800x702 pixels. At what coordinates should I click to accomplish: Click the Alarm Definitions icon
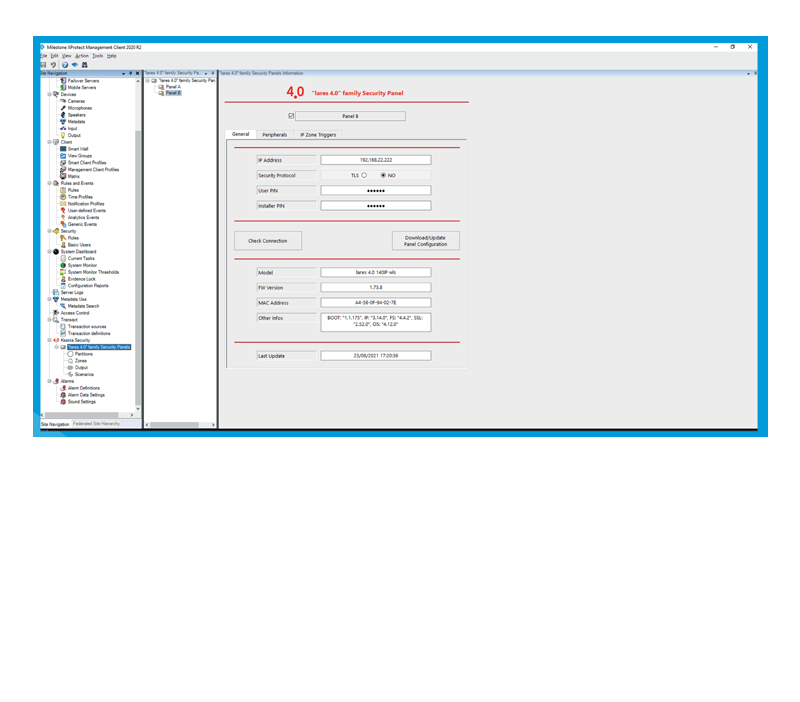[63, 388]
